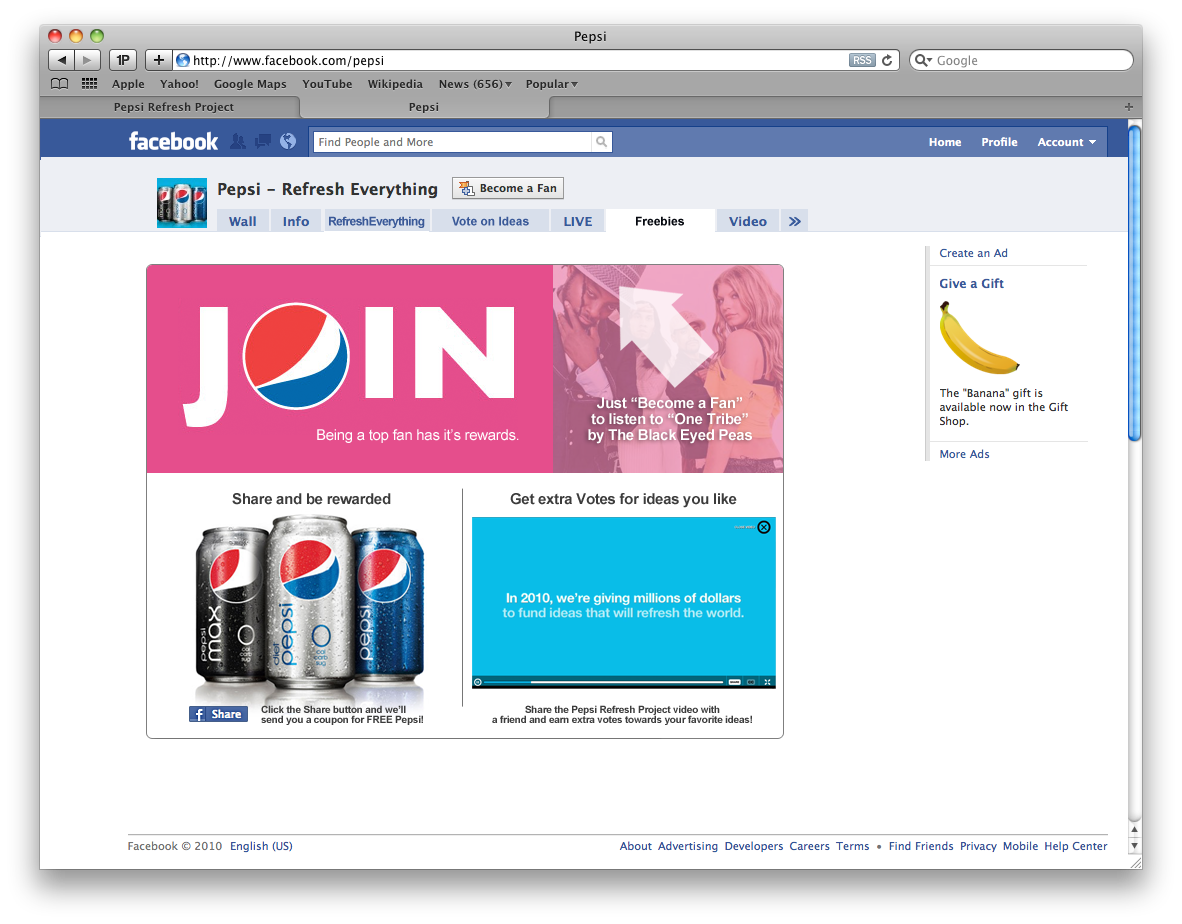Reload the page with the refresh icon
The height and width of the screenshot is (924, 1182).
pos(887,60)
